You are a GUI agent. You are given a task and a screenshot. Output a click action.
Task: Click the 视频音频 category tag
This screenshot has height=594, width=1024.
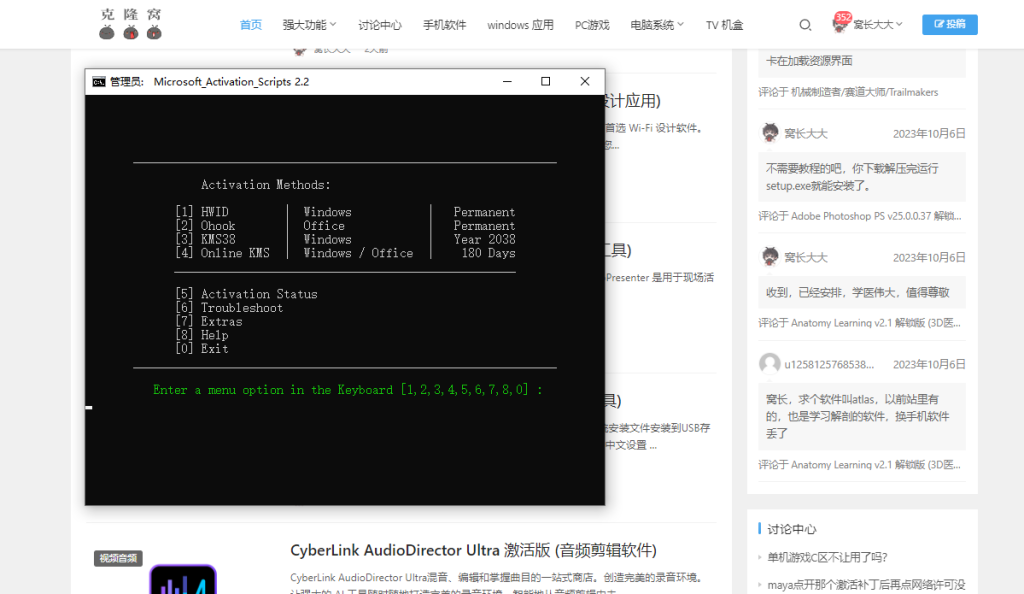pyautogui.click(x=118, y=558)
